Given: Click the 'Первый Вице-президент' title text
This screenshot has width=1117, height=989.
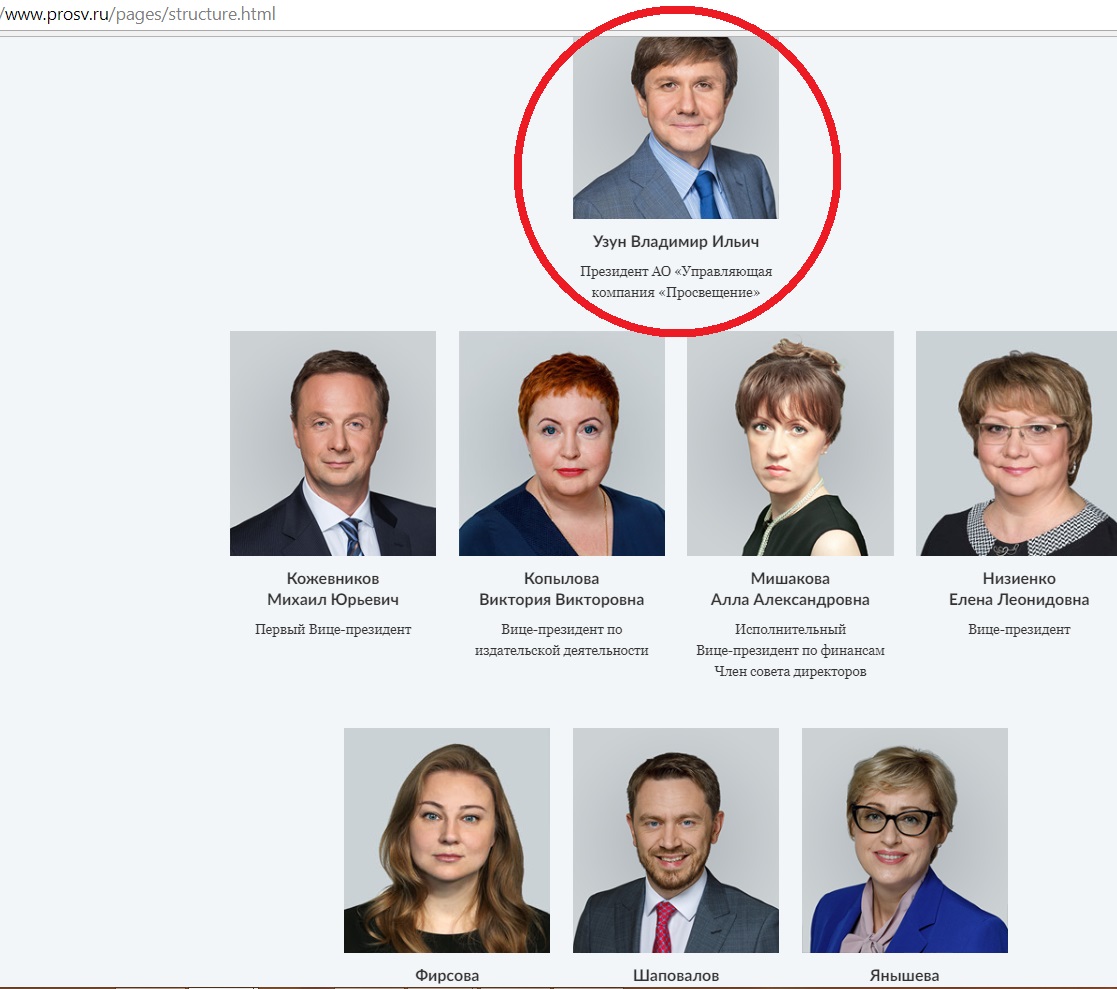Looking at the screenshot, I should click(x=333, y=629).
